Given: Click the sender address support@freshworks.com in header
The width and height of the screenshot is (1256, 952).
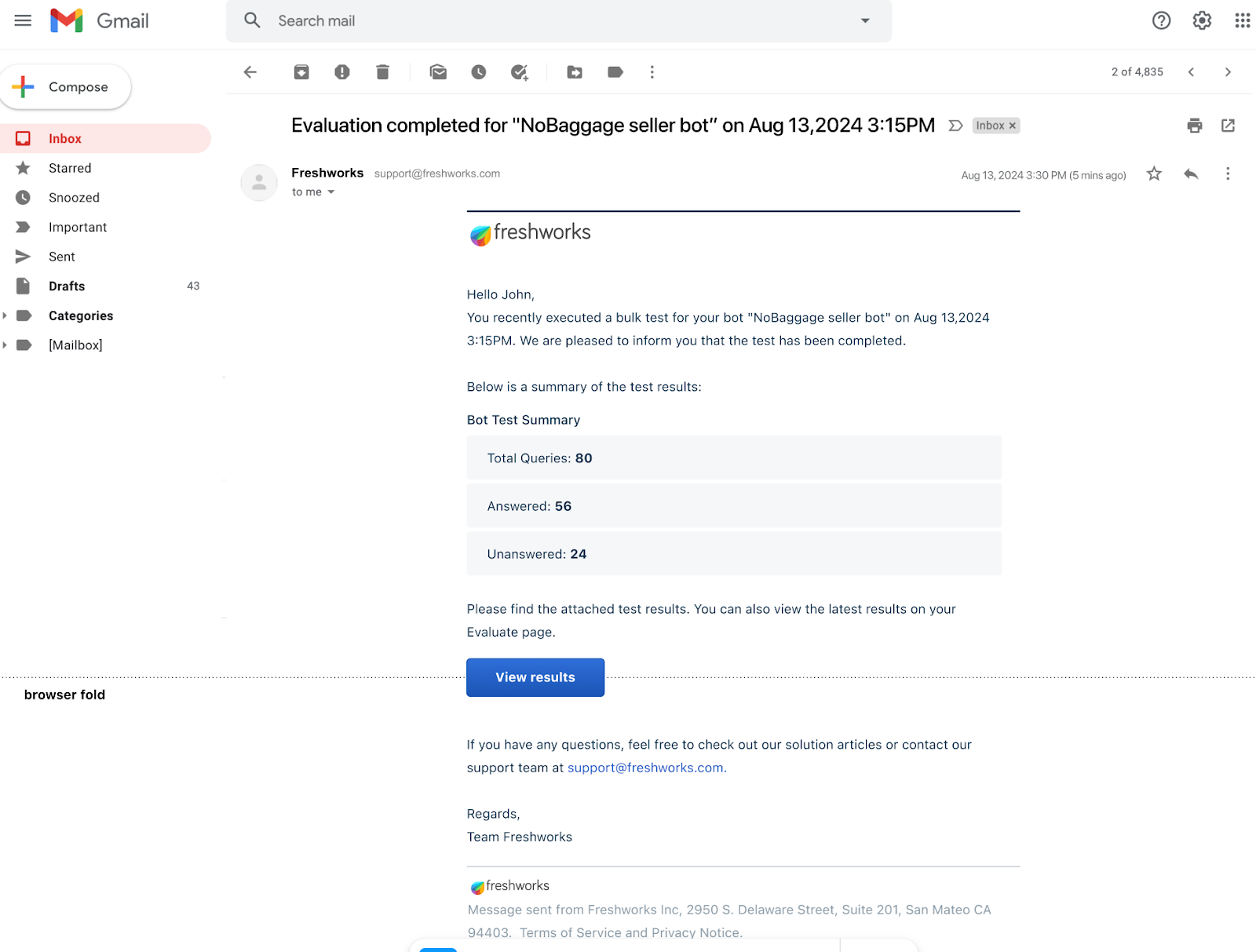Looking at the screenshot, I should click(x=437, y=173).
